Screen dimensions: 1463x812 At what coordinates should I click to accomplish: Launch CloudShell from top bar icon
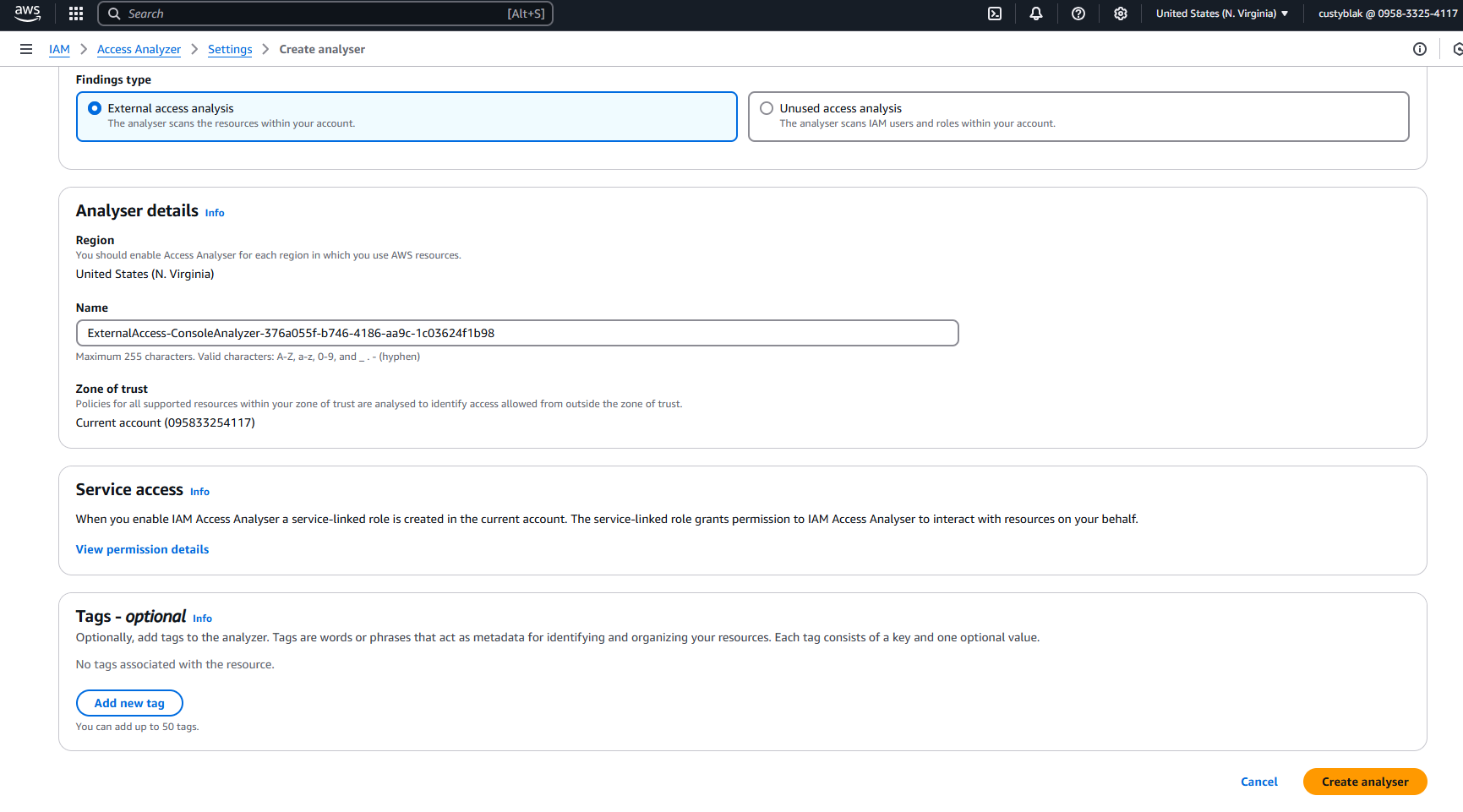995,14
